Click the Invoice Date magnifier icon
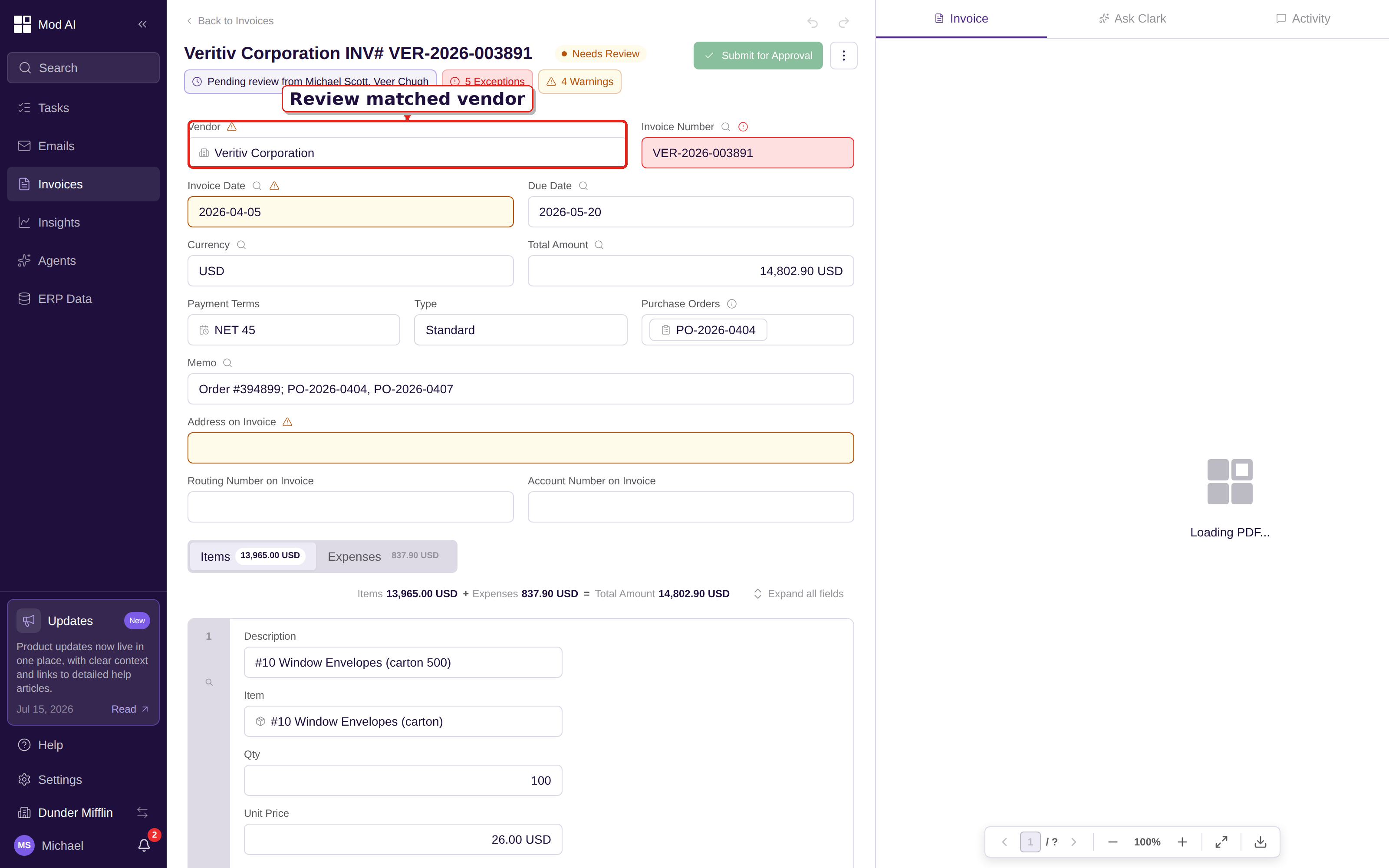 [257, 186]
